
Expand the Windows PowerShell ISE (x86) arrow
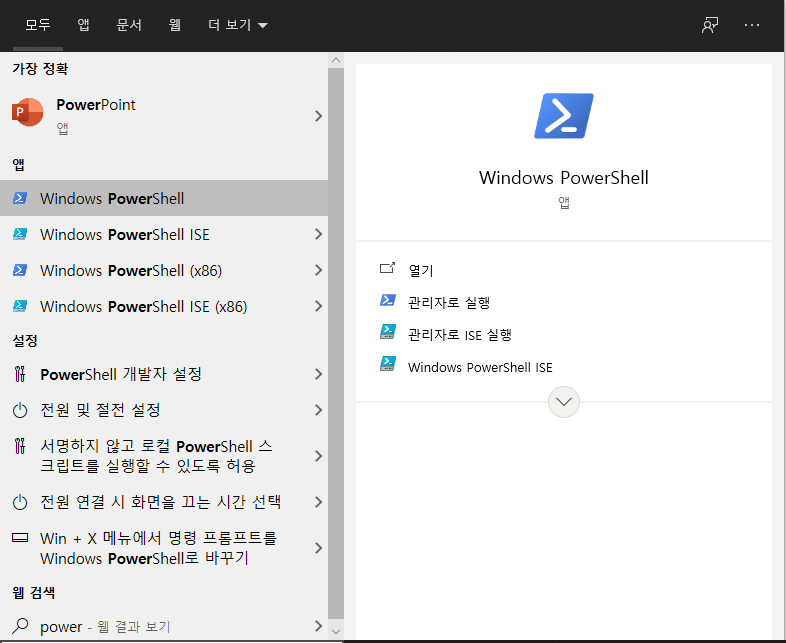coord(318,306)
